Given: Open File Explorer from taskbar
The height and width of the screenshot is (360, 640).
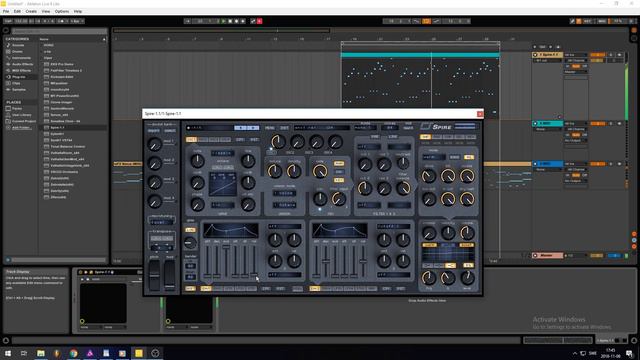Looking at the screenshot, I should pos(40,353).
